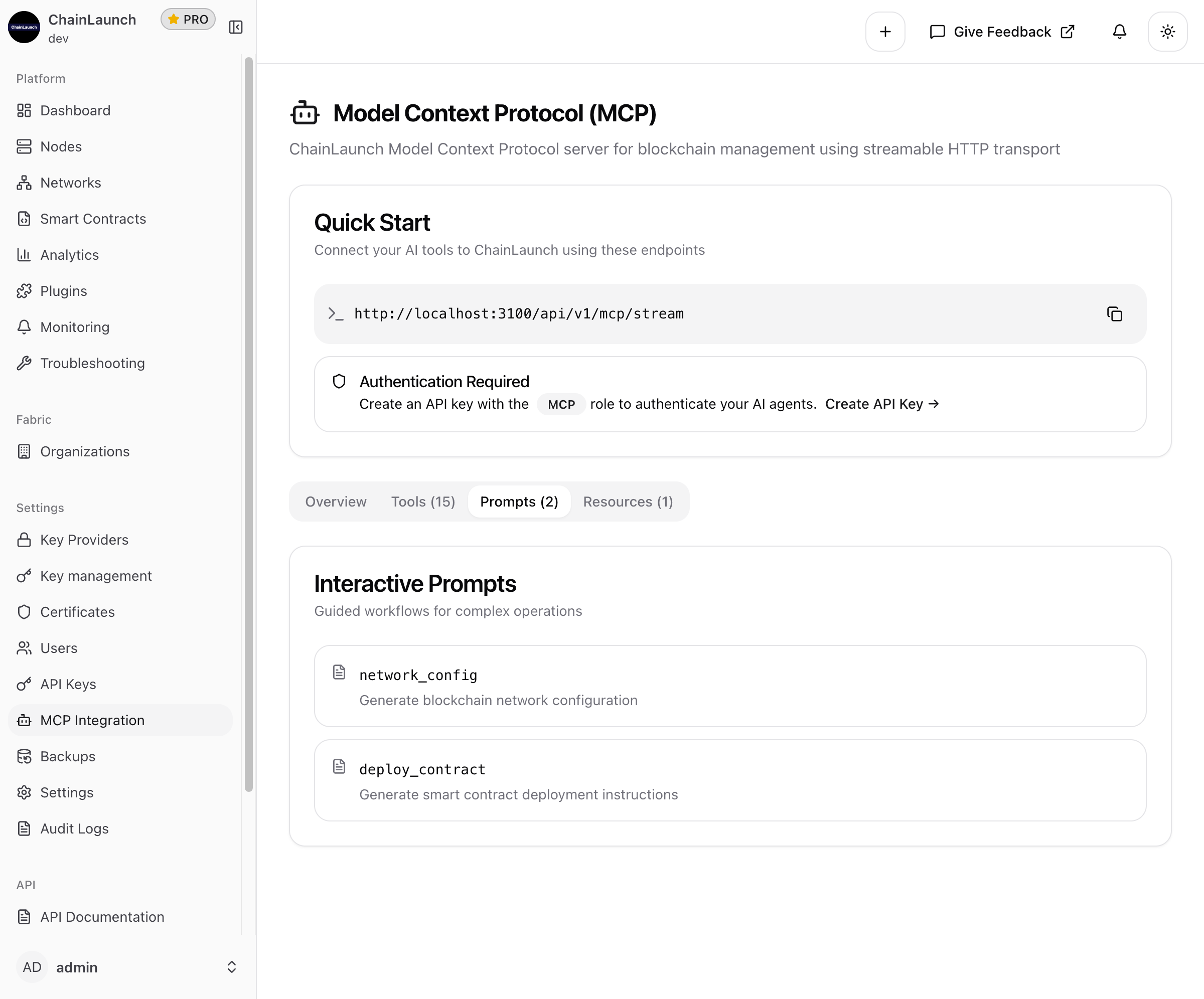The image size is (1204, 999).
Task: Open the Settings label
Action: (67, 793)
